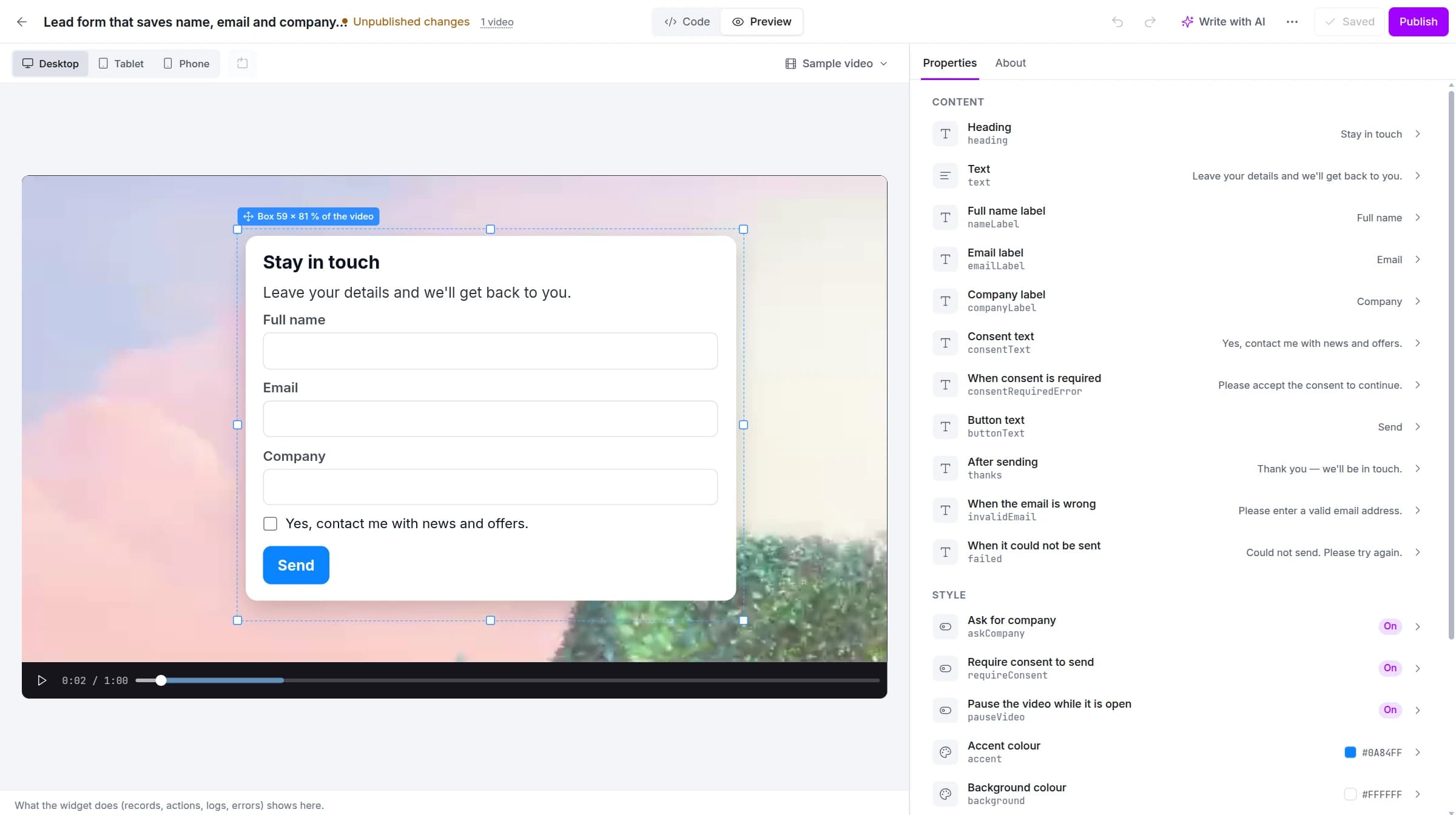Click the #FFFFFF background colour swatch
The width and height of the screenshot is (1456, 815).
point(1350,794)
